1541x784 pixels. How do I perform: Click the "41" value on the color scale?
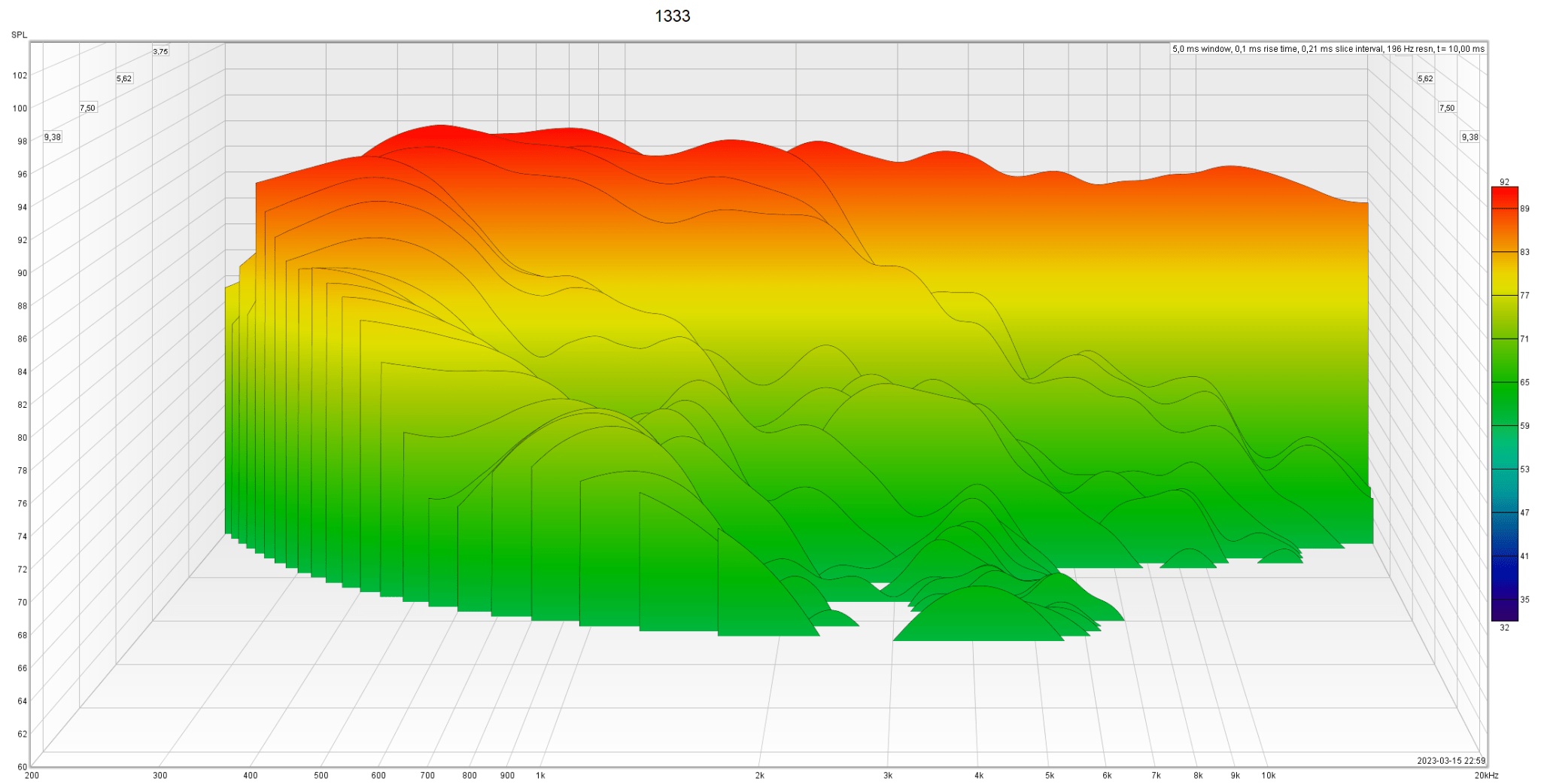click(1524, 557)
